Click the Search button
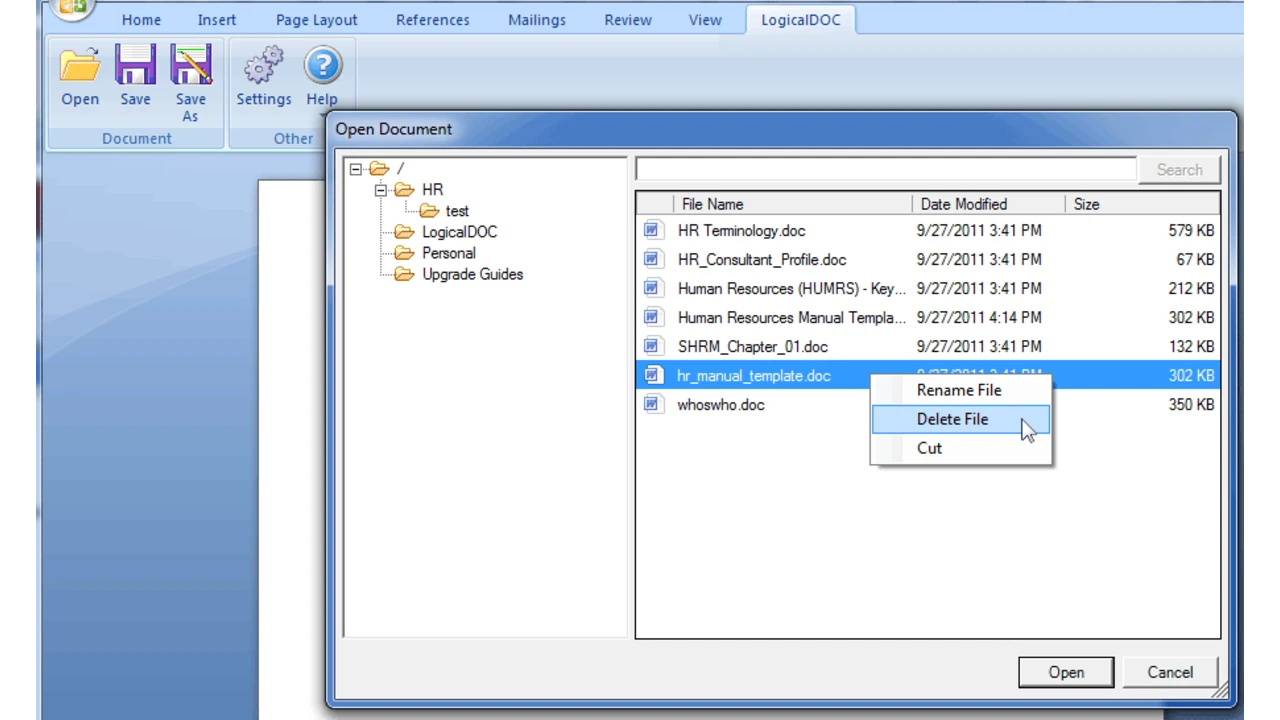The width and height of the screenshot is (1280, 720). (1179, 169)
